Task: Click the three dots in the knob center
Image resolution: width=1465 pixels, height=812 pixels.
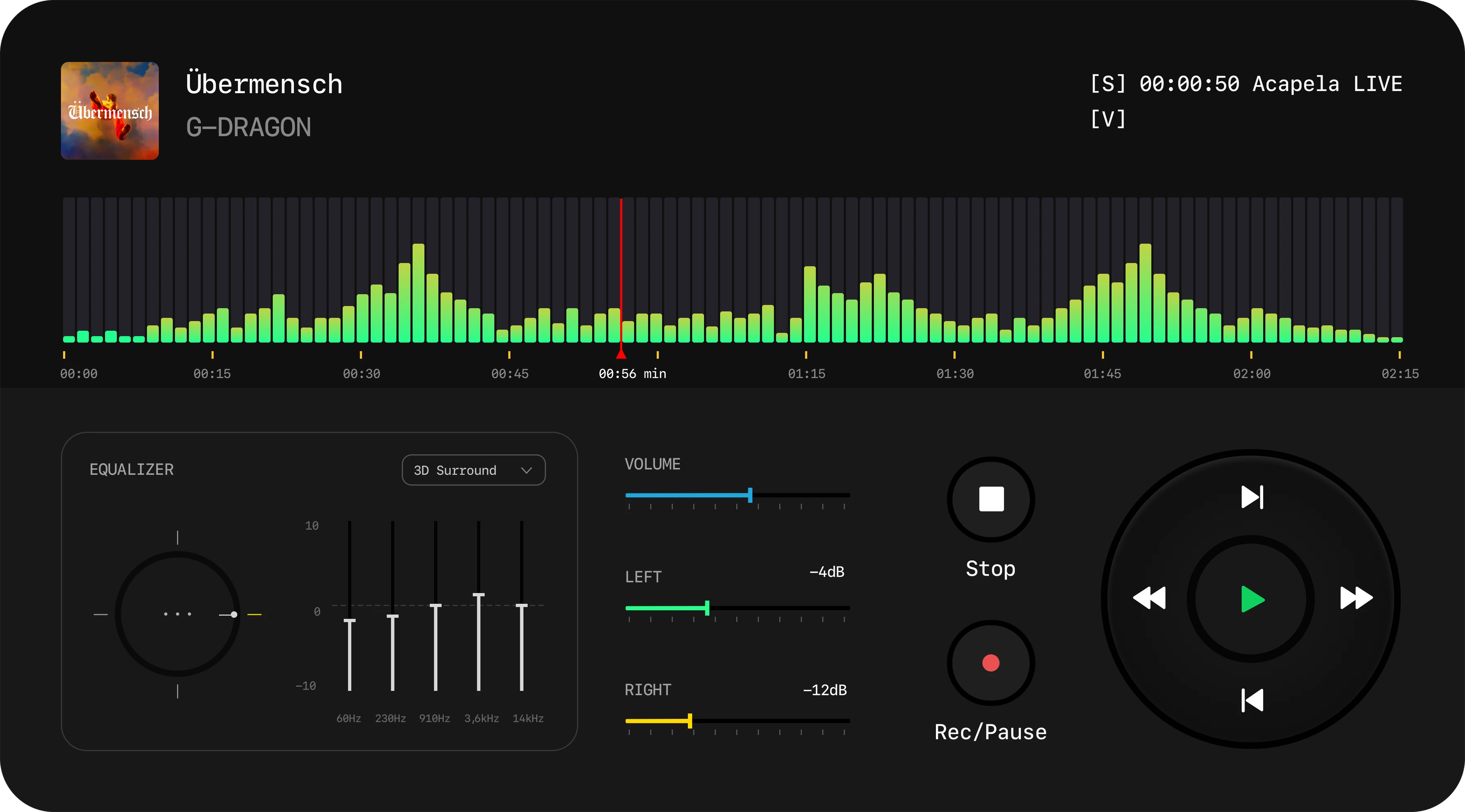Action: click(177, 614)
